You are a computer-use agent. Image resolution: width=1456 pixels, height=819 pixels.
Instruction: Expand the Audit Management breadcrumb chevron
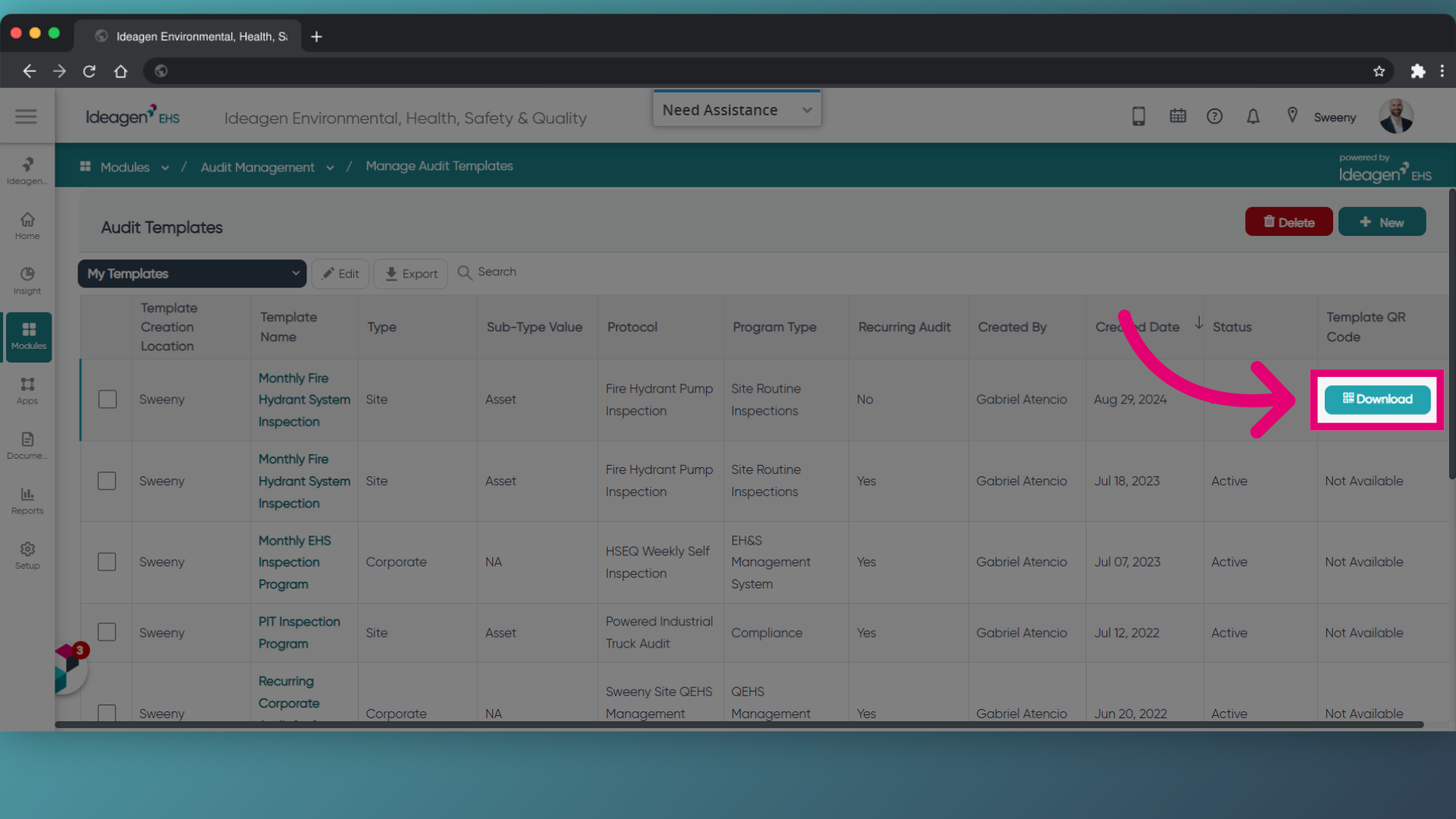point(330,168)
